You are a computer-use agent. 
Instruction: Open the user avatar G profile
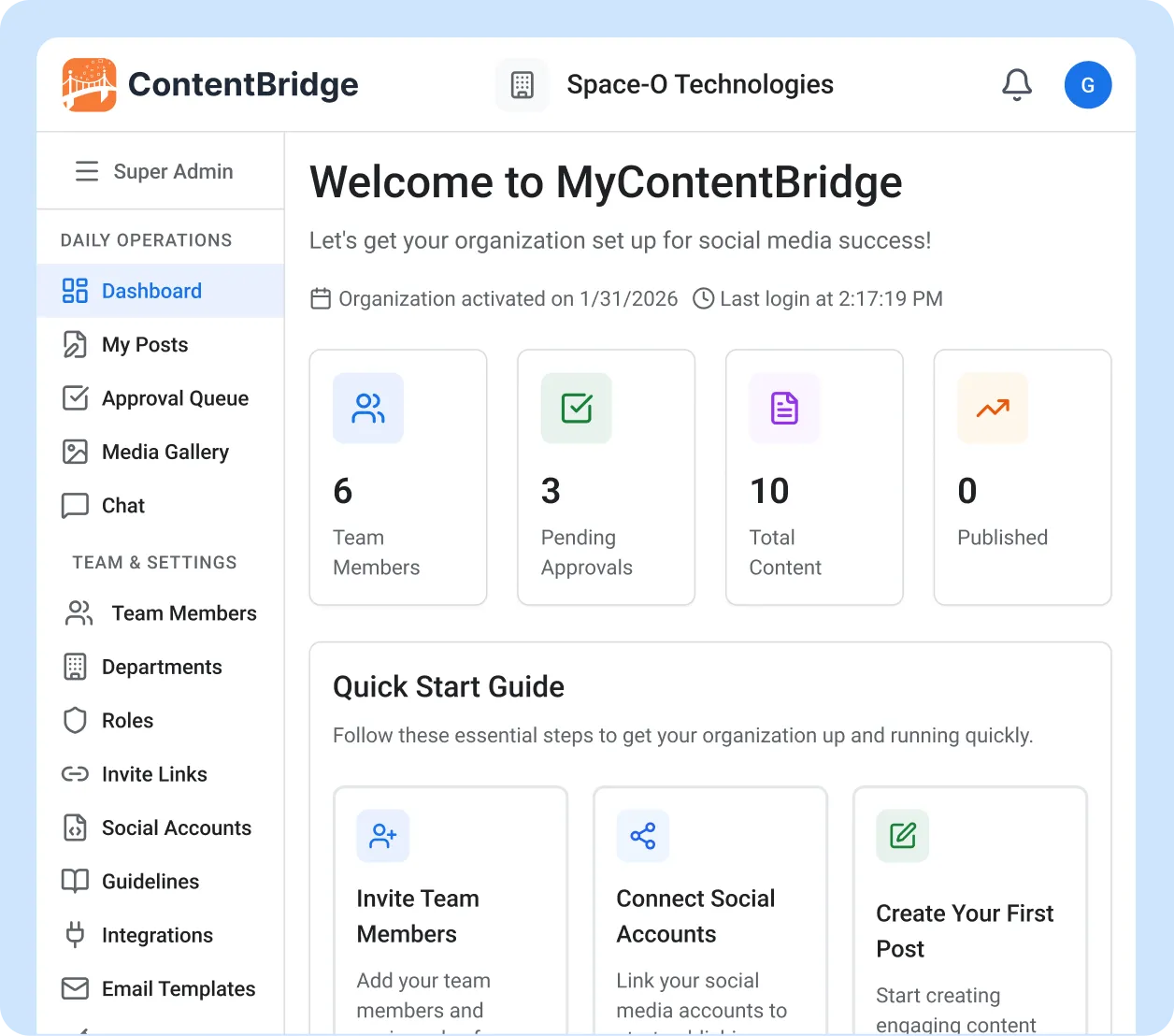click(x=1087, y=85)
